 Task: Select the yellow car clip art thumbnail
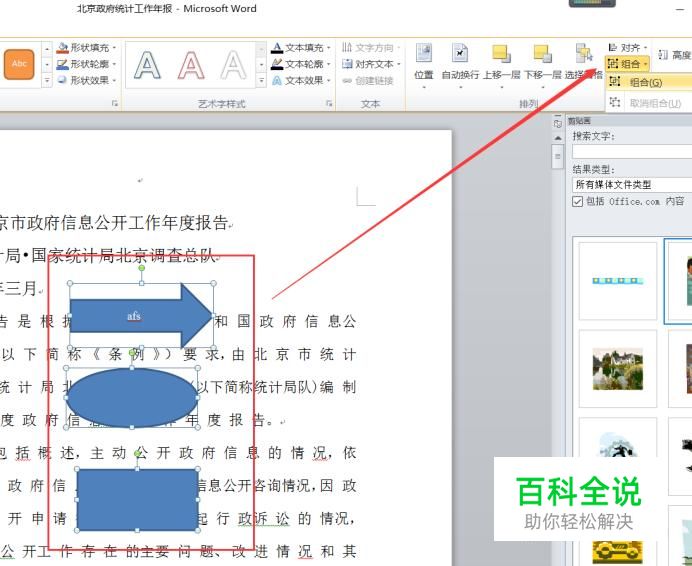[x=617, y=552]
